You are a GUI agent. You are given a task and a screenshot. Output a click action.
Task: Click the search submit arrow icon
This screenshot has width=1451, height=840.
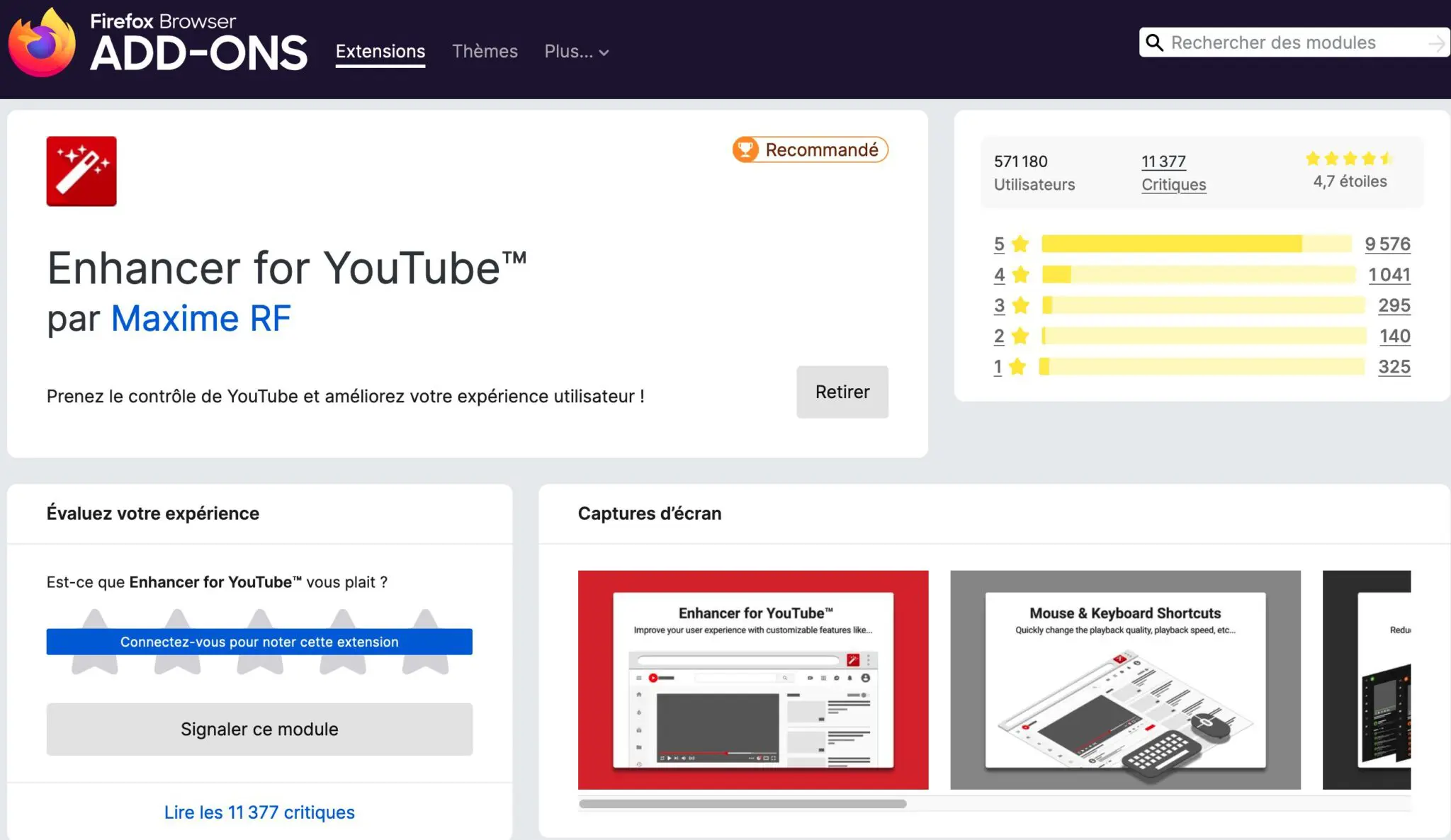pos(1438,42)
